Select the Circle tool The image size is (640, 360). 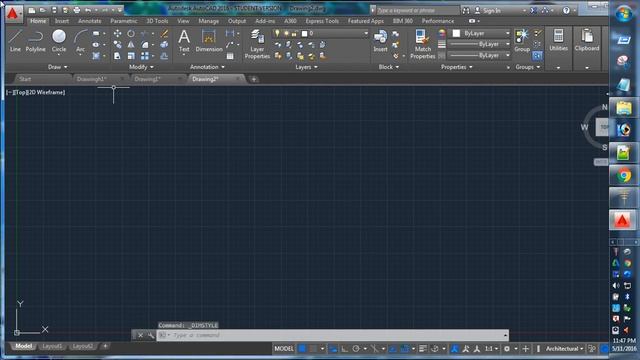(59, 41)
